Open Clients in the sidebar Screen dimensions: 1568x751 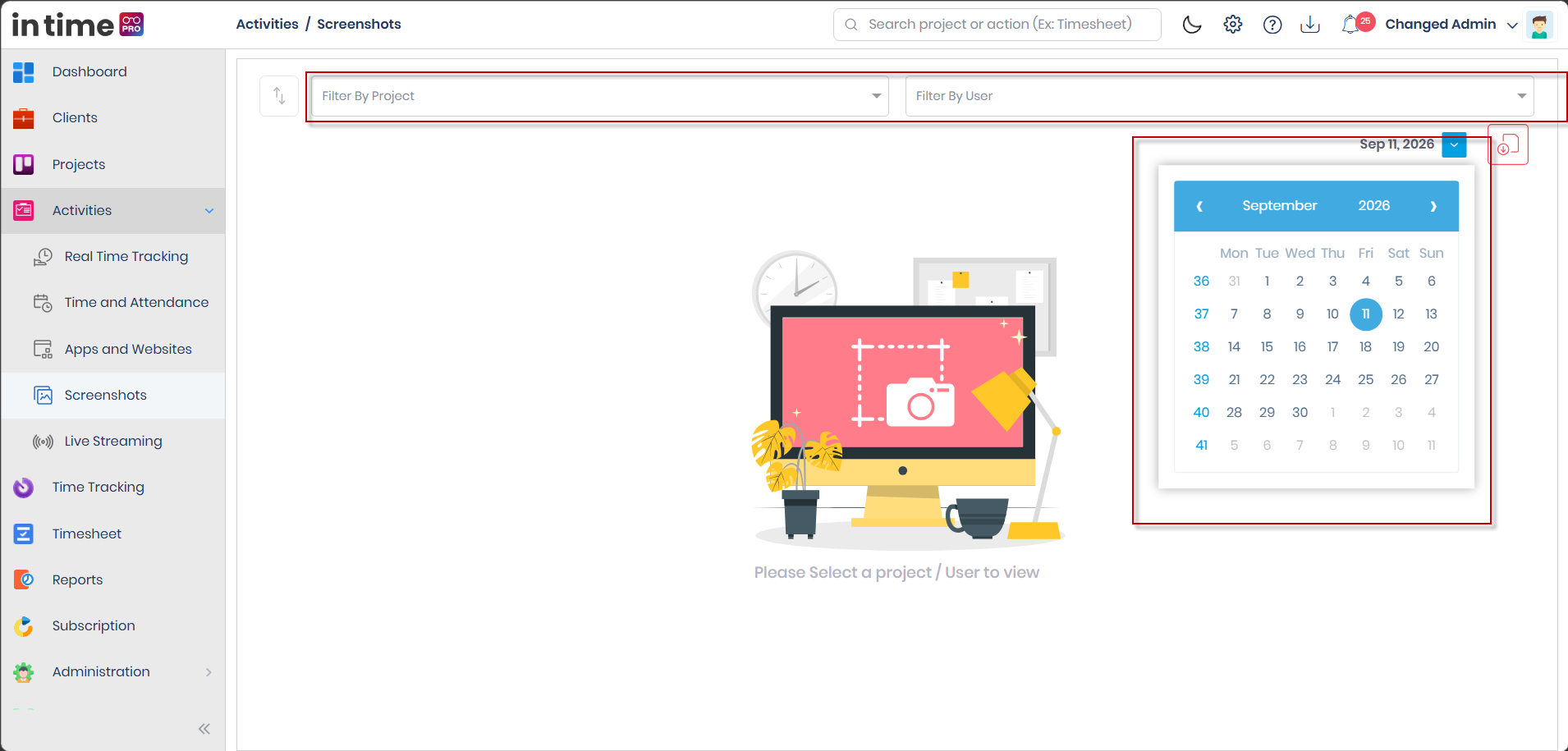(x=112, y=117)
